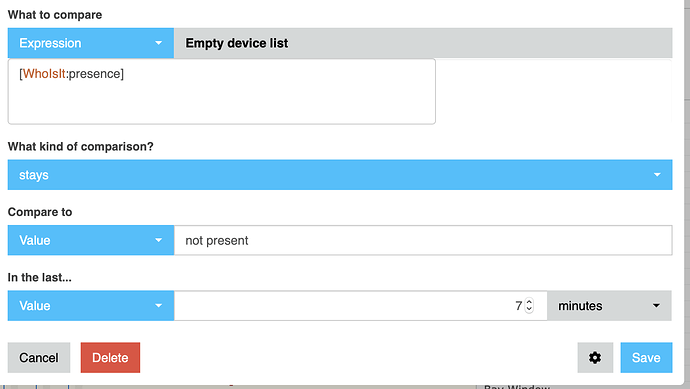This screenshot has height=389, width=690.
Task: Open the Expression type dropdown
Action: (91, 43)
